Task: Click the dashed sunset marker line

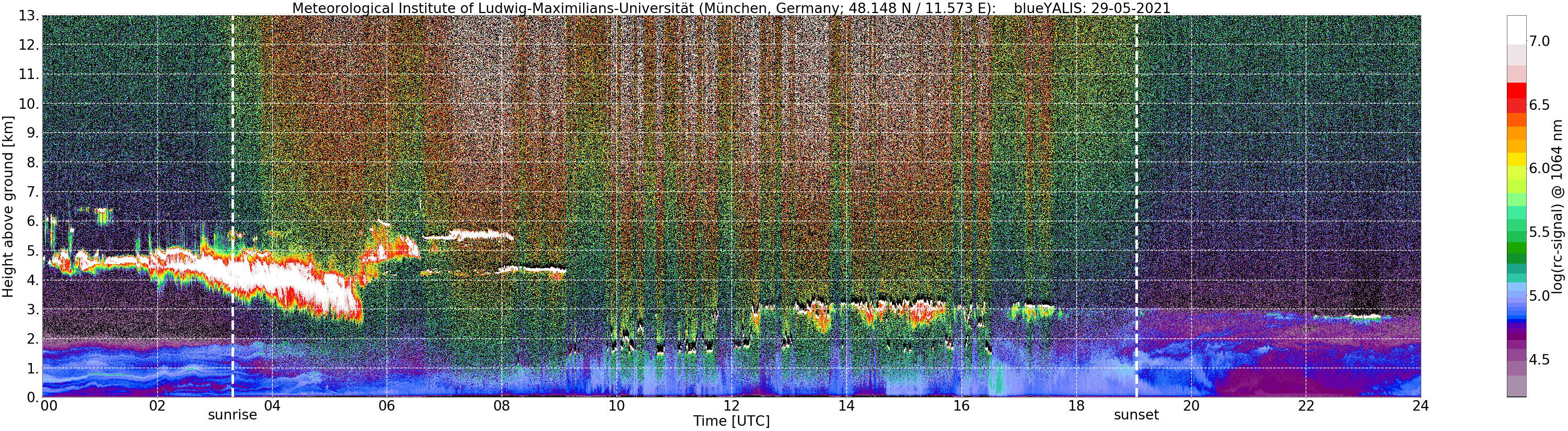Action: (1136, 206)
